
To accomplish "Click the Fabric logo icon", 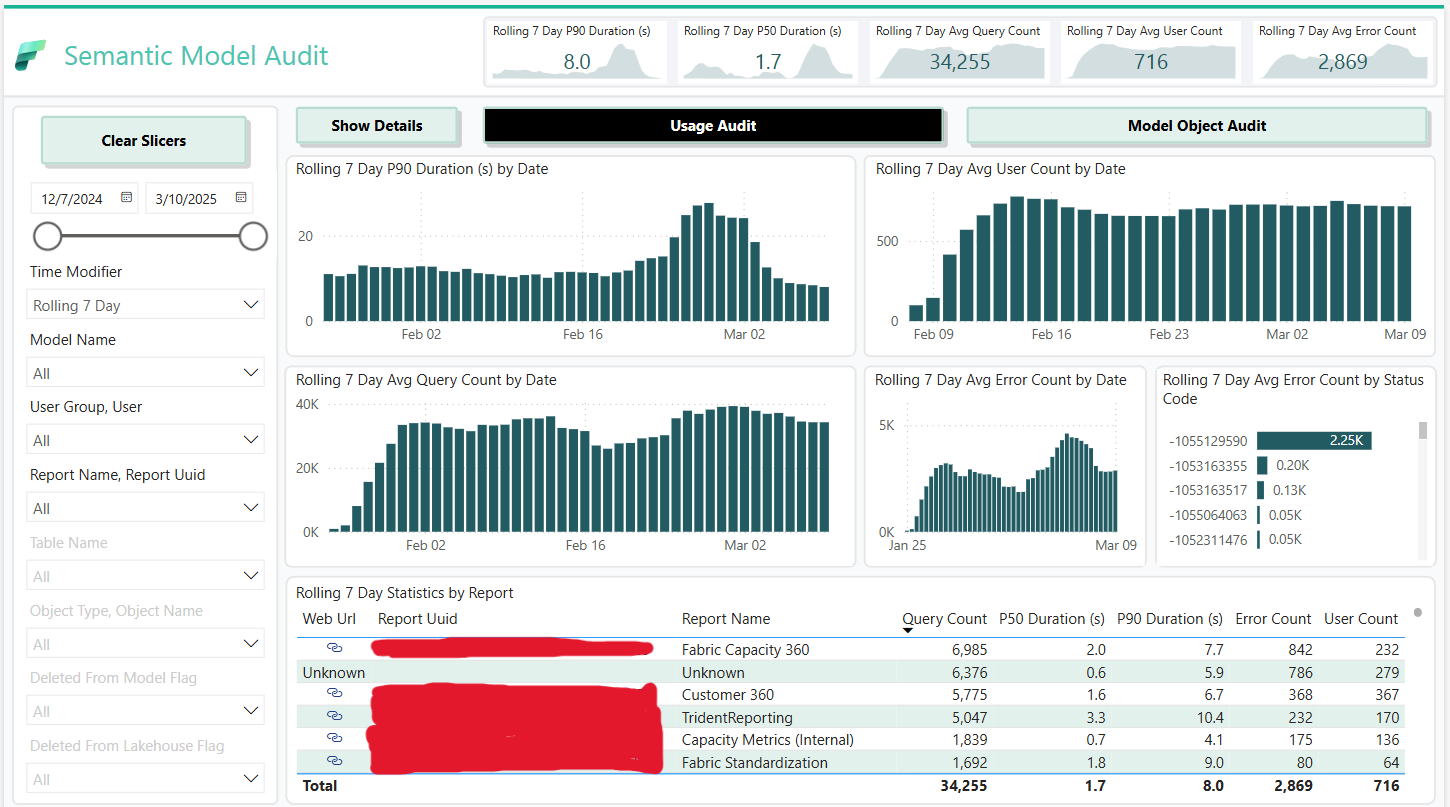I will [x=31, y=57].
